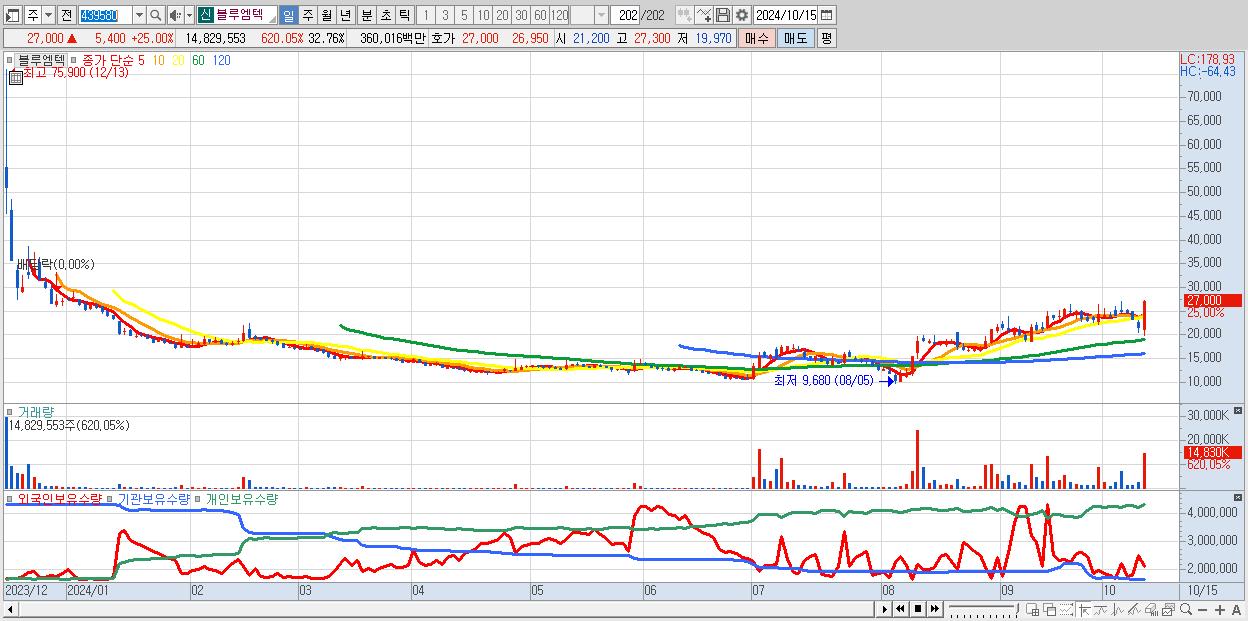
Task: Rewind chart replay
Action: (x=901, y=609)
